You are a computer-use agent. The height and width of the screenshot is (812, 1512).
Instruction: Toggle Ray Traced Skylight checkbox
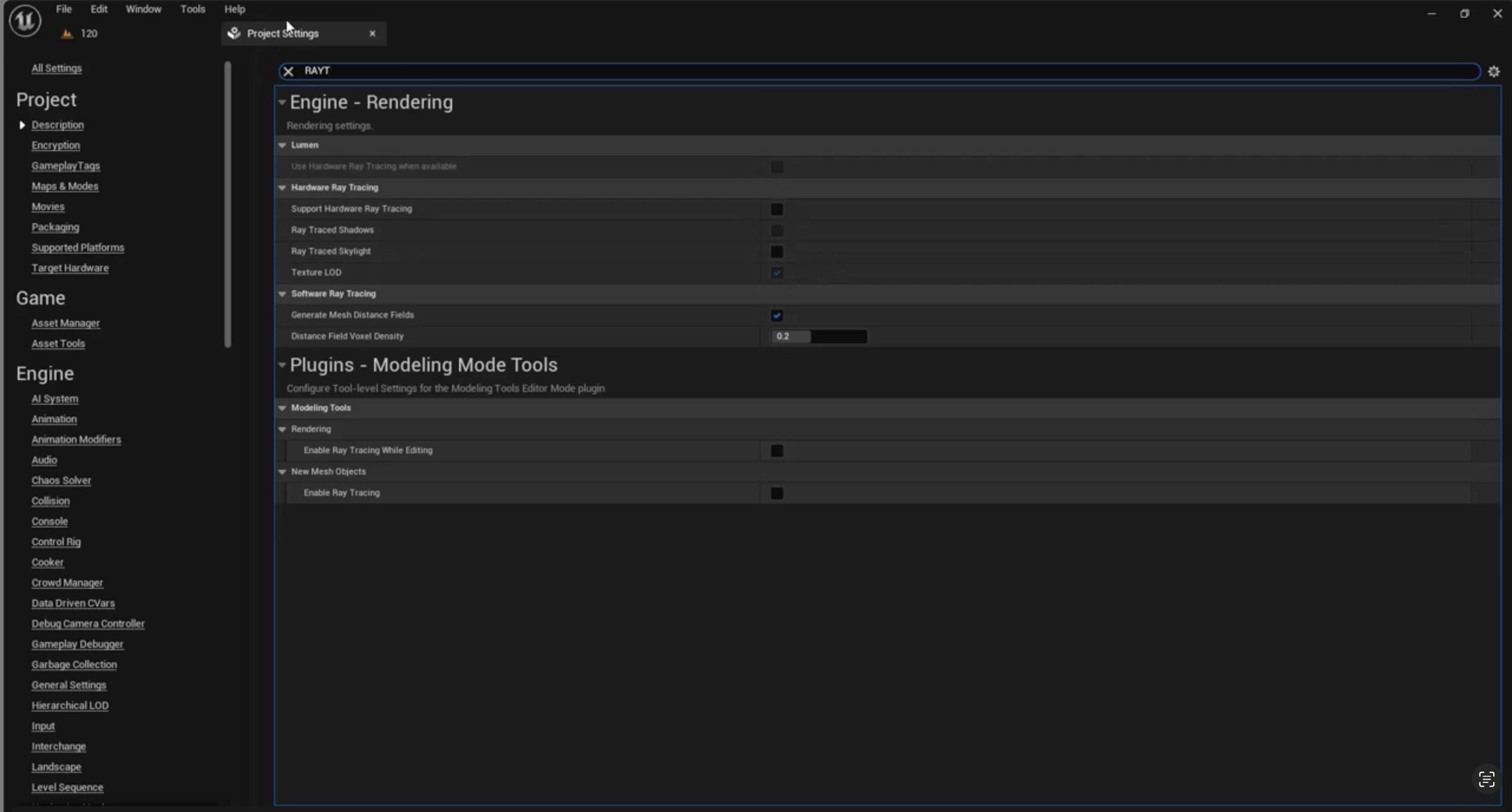click(777, 252)
